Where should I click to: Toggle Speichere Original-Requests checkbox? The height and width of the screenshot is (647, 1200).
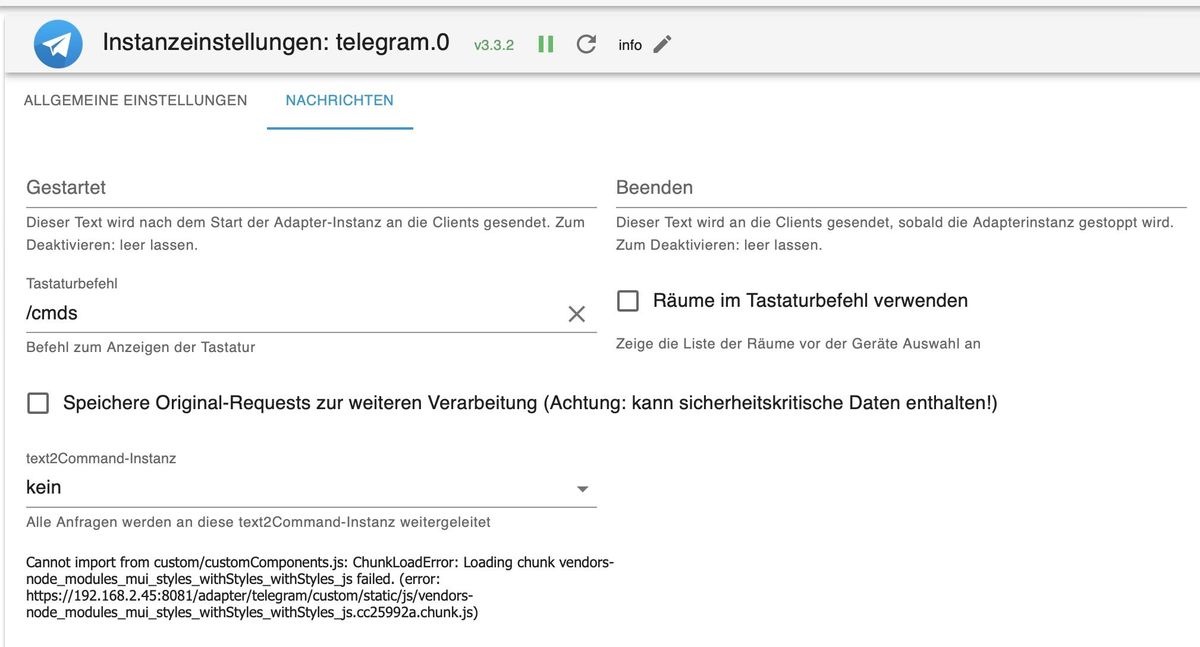click(38, 403)
